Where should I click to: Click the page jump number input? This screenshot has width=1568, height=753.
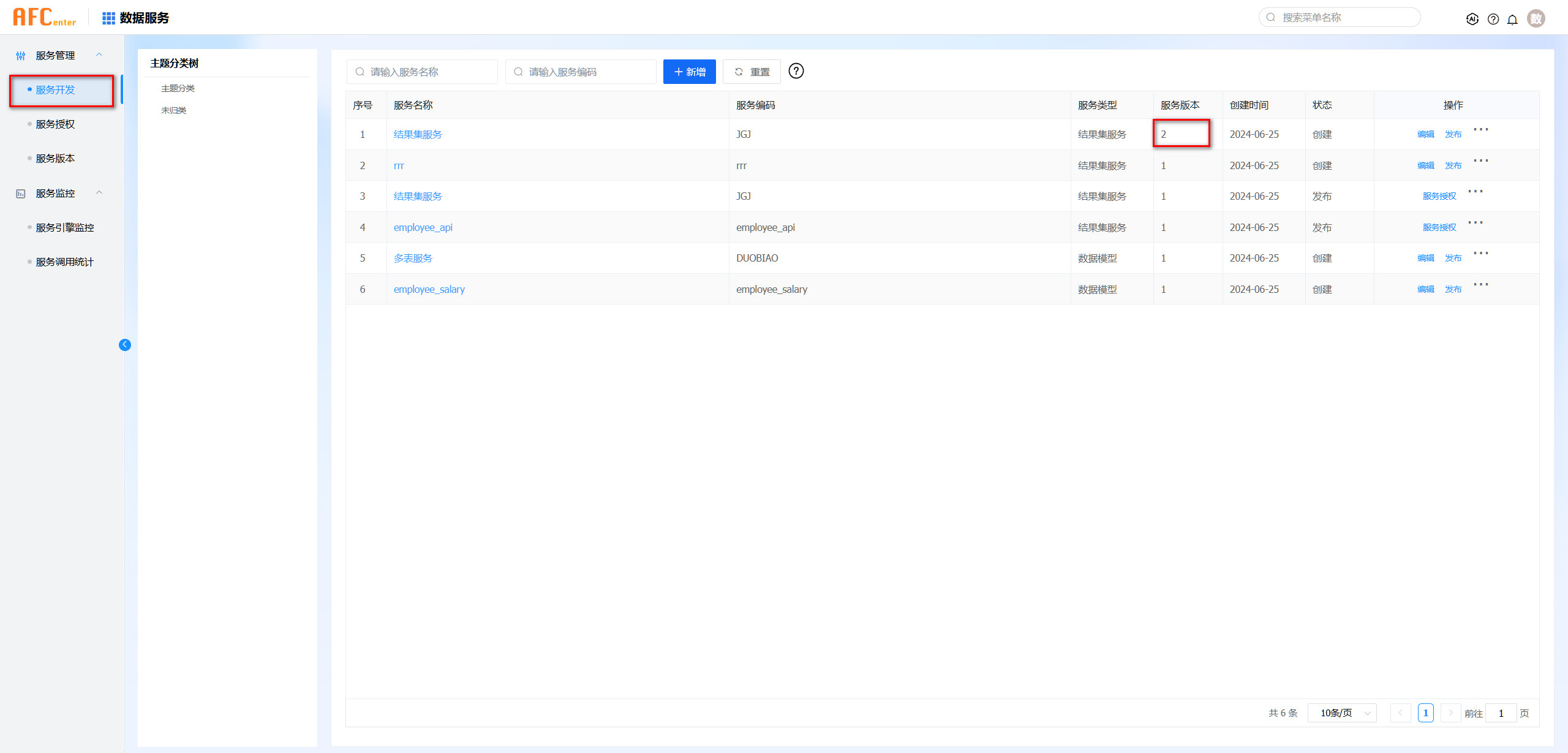pyautogui.click(x=1501, y=713)
